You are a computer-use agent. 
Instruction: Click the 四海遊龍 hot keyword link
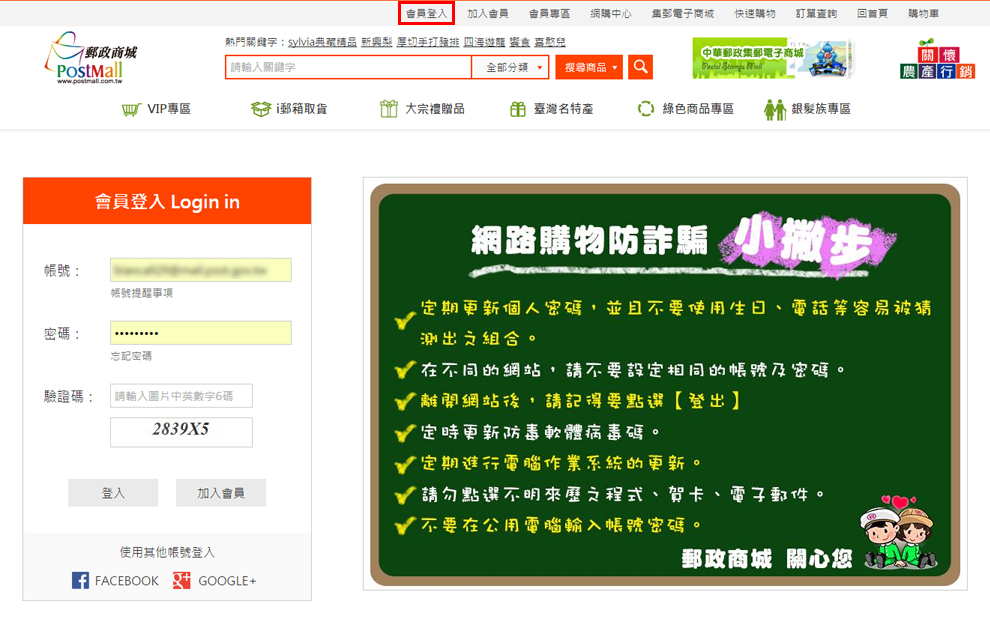coord(484,42)
